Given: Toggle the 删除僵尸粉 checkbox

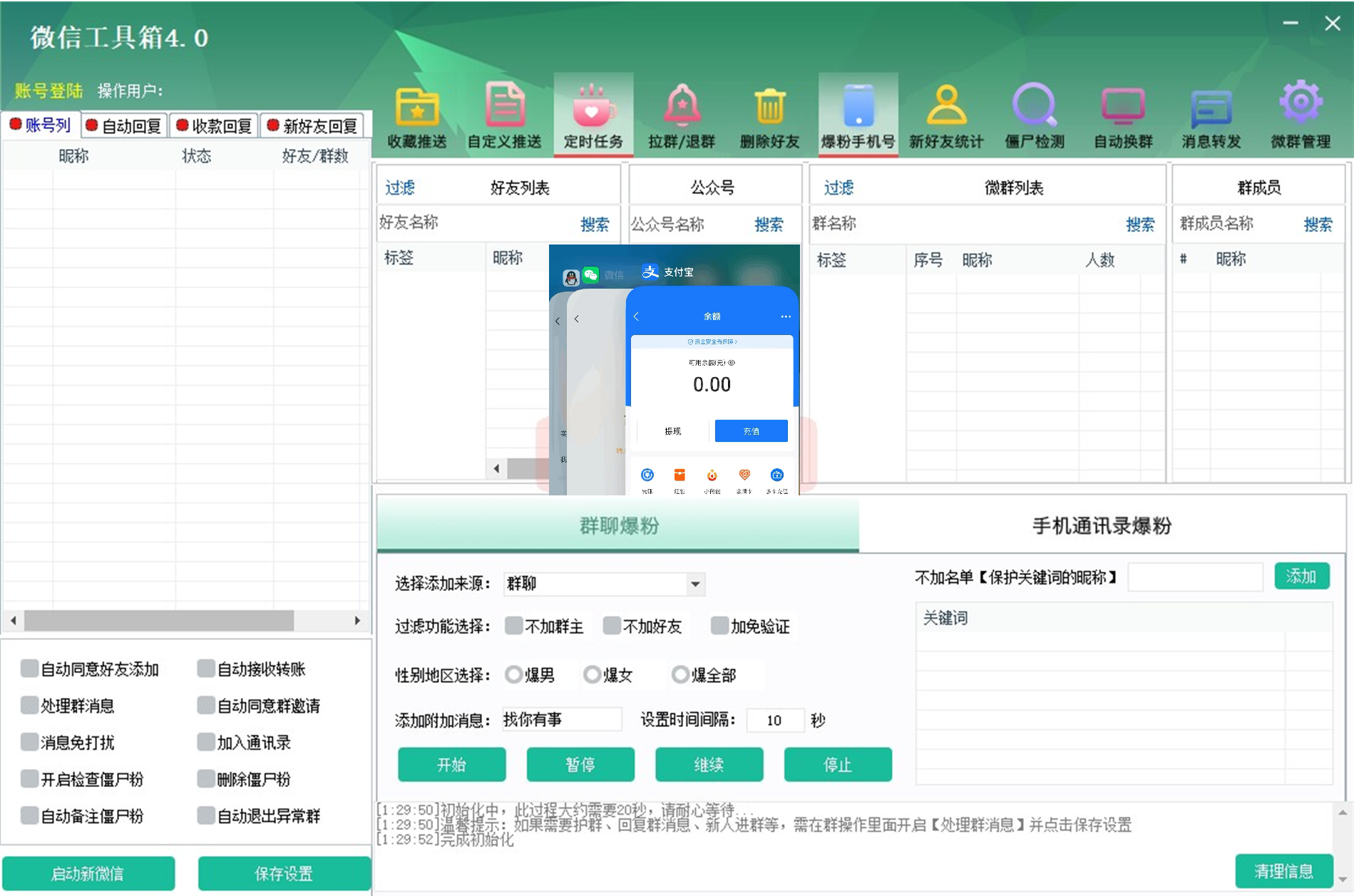Looking at the screenshot, I should point(206,778).
